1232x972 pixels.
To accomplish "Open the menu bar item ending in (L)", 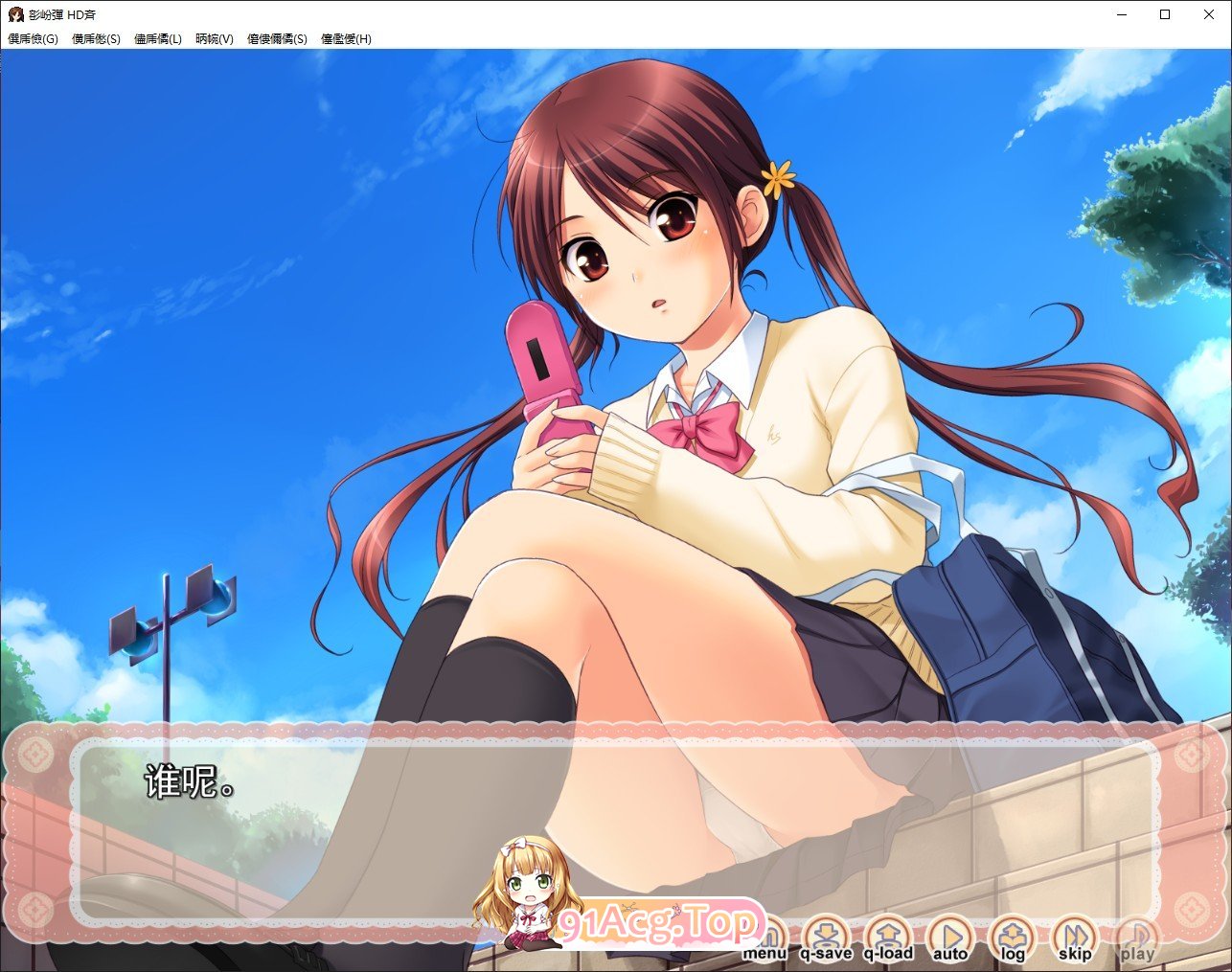I will (x=158, y=39).
